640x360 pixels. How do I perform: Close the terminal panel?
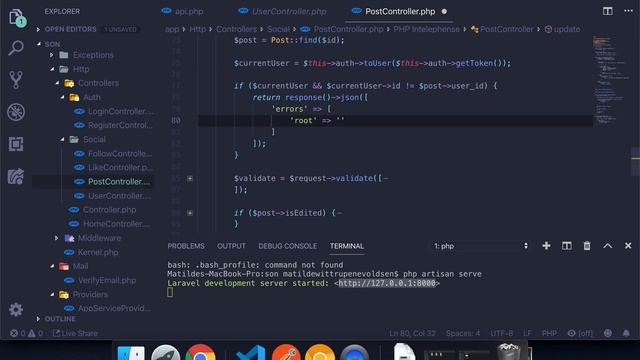(628, 246)
